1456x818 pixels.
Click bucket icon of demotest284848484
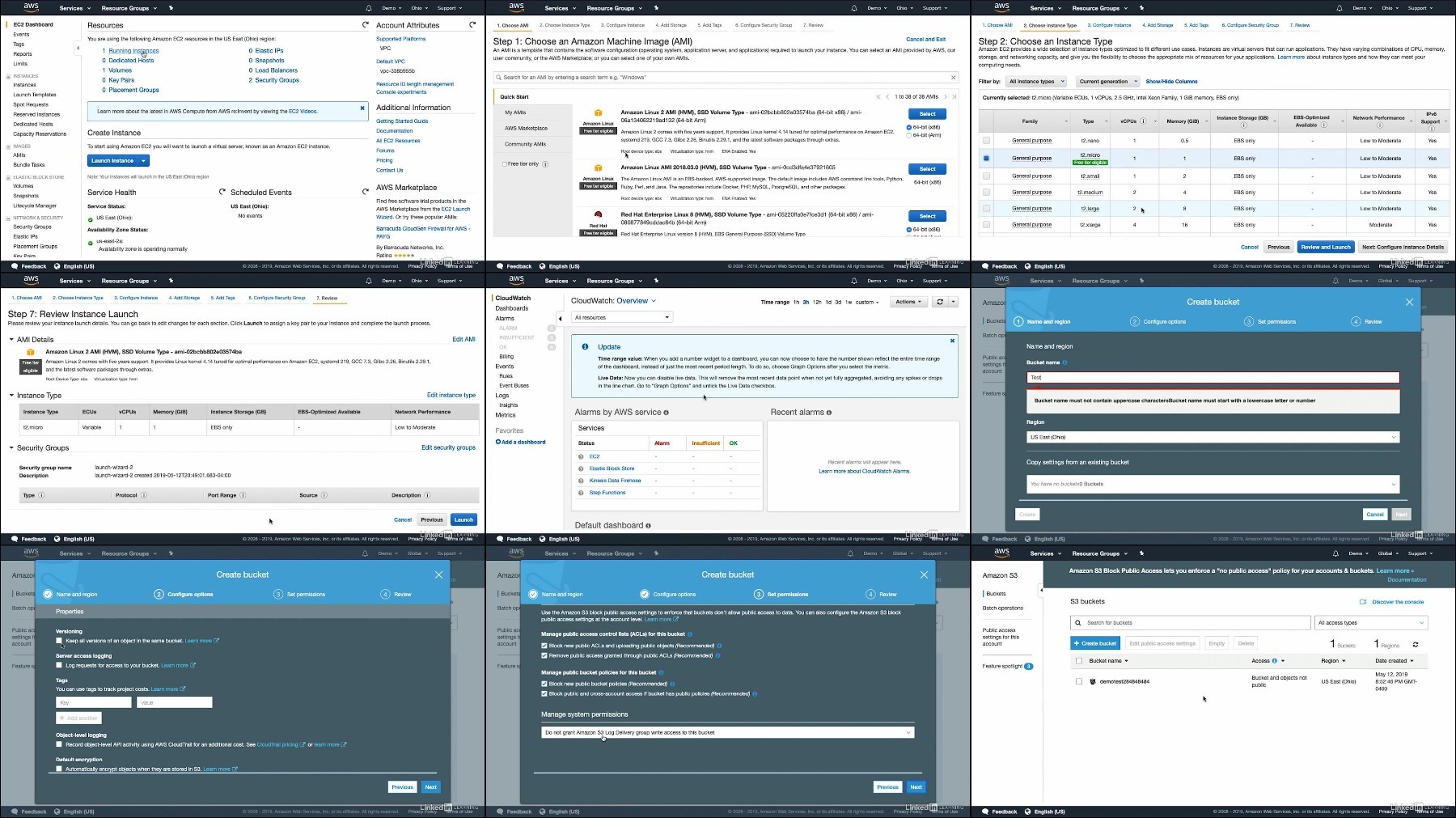pyautogui.click(x=1093, y=681)
